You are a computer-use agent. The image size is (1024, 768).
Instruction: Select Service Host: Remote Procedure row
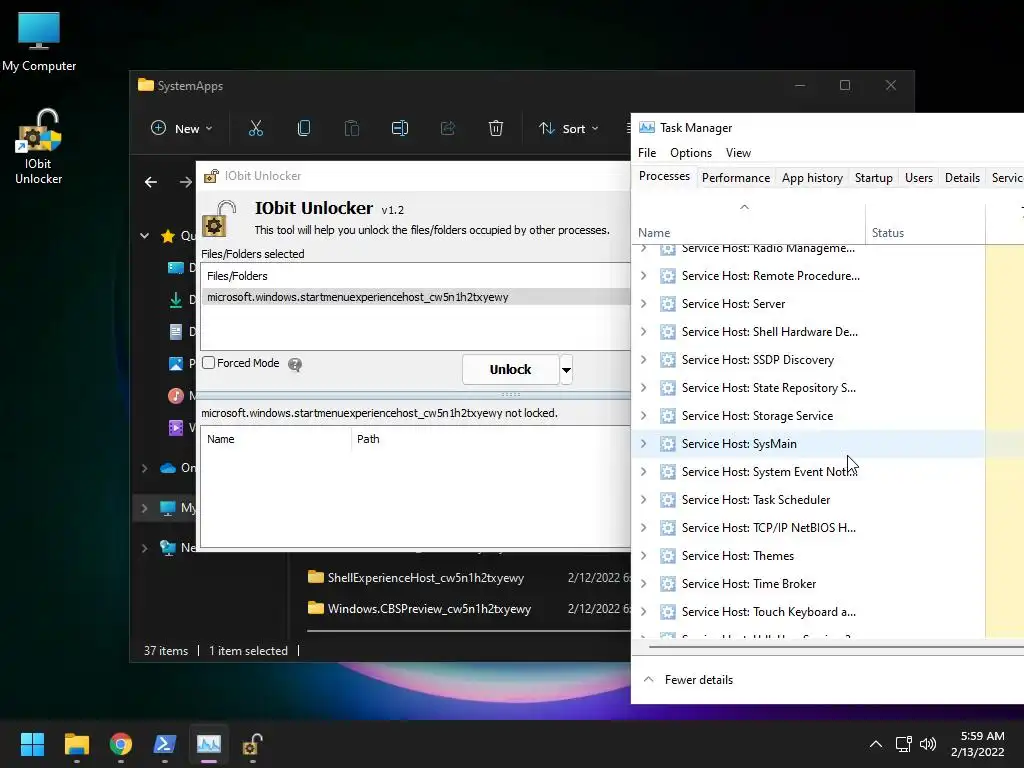(808, 276)
